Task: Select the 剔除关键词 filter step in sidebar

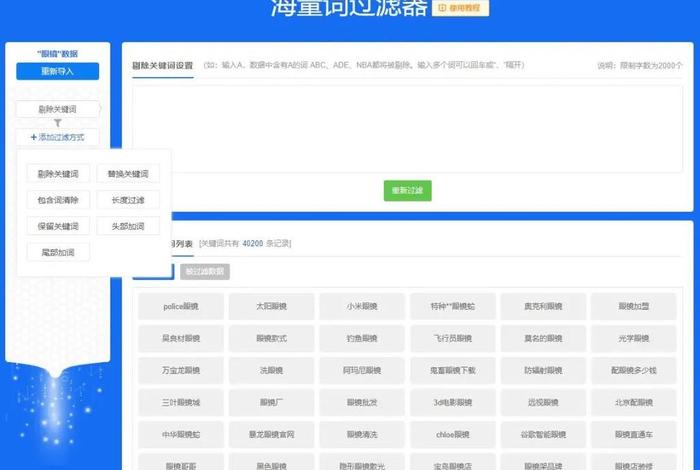Action: tap(58, 109)
